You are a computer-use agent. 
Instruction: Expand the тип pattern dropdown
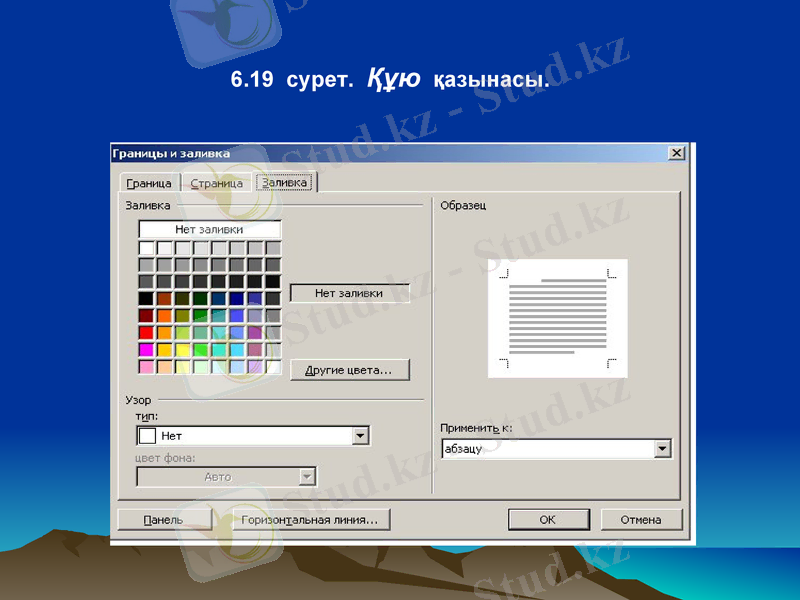tap(360, 435)
